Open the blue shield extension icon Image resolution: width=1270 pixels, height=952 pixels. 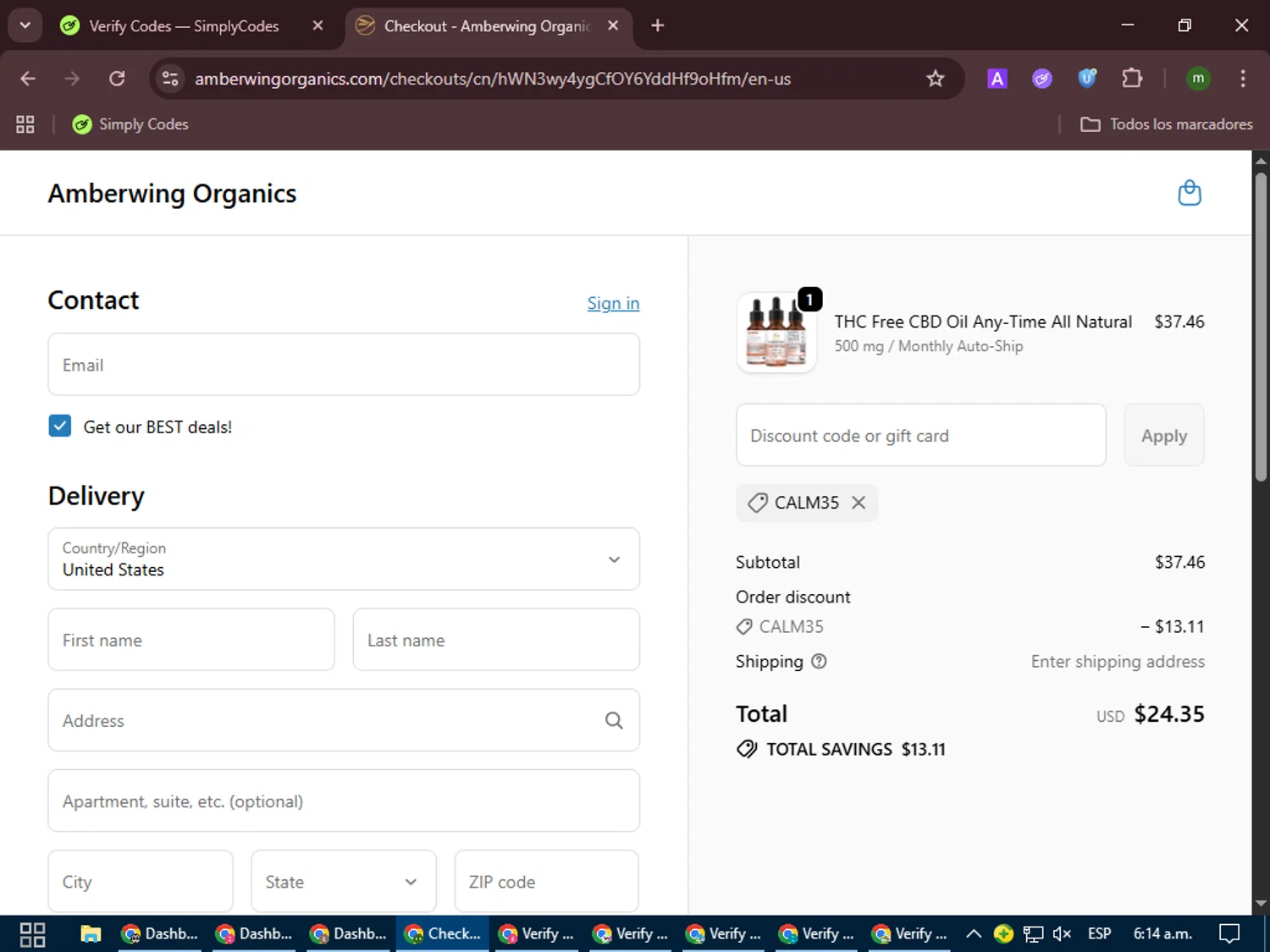1087,79
